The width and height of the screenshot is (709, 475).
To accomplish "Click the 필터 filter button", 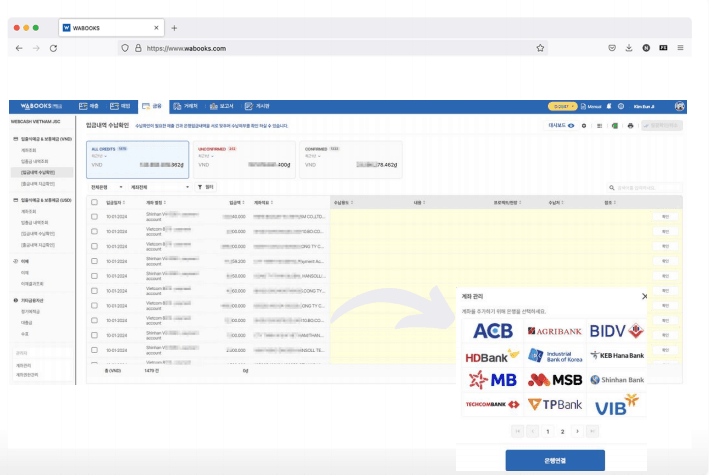I will pos(206,187).
